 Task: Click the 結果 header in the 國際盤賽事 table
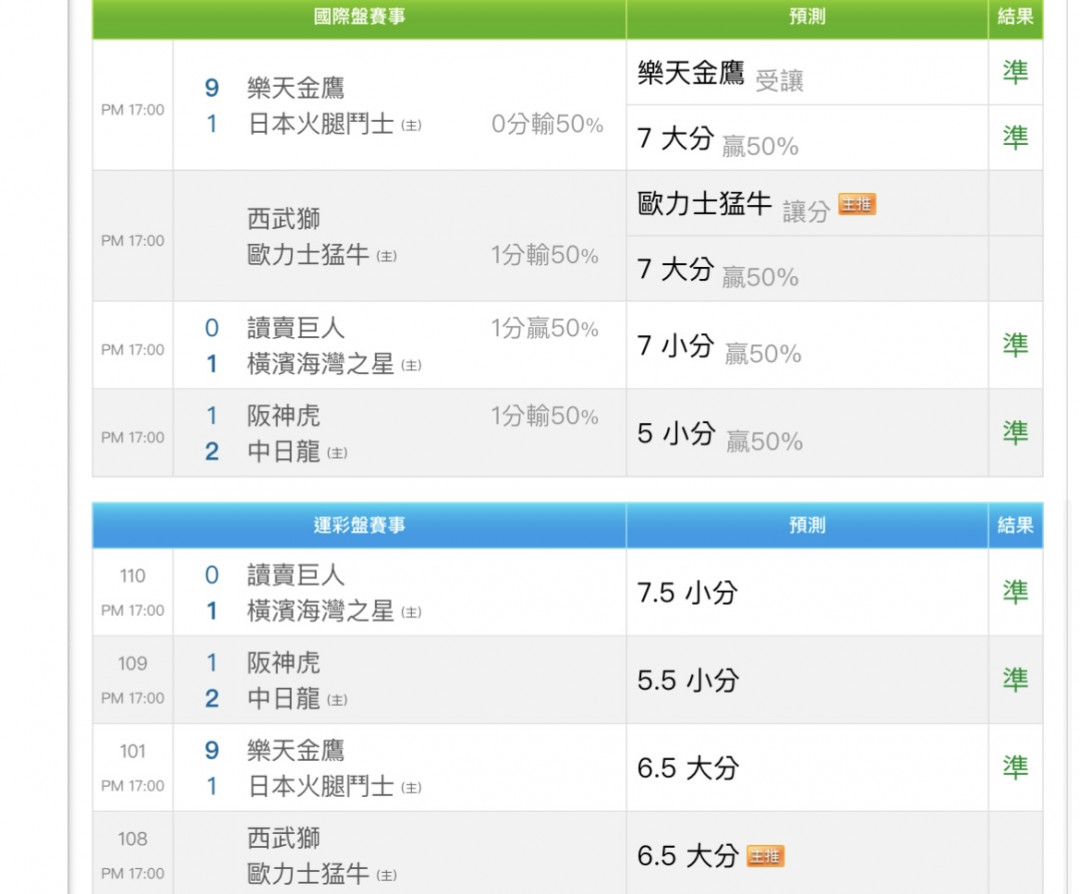coord(1016,17)
